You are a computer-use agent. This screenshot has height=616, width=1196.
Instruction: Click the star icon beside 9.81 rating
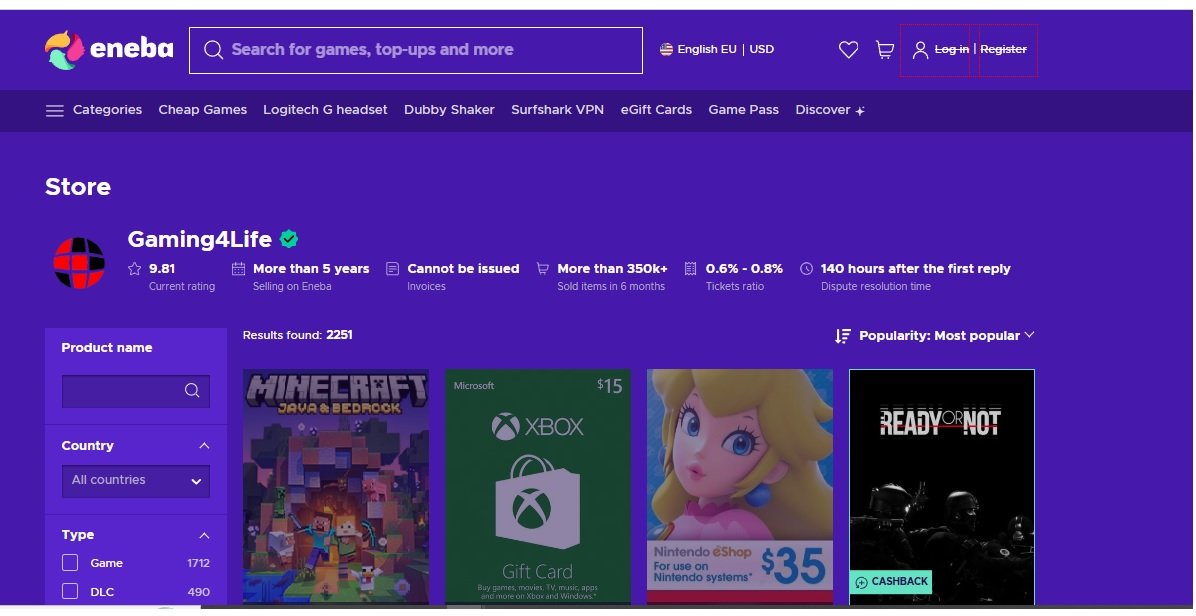click(135, 268)
